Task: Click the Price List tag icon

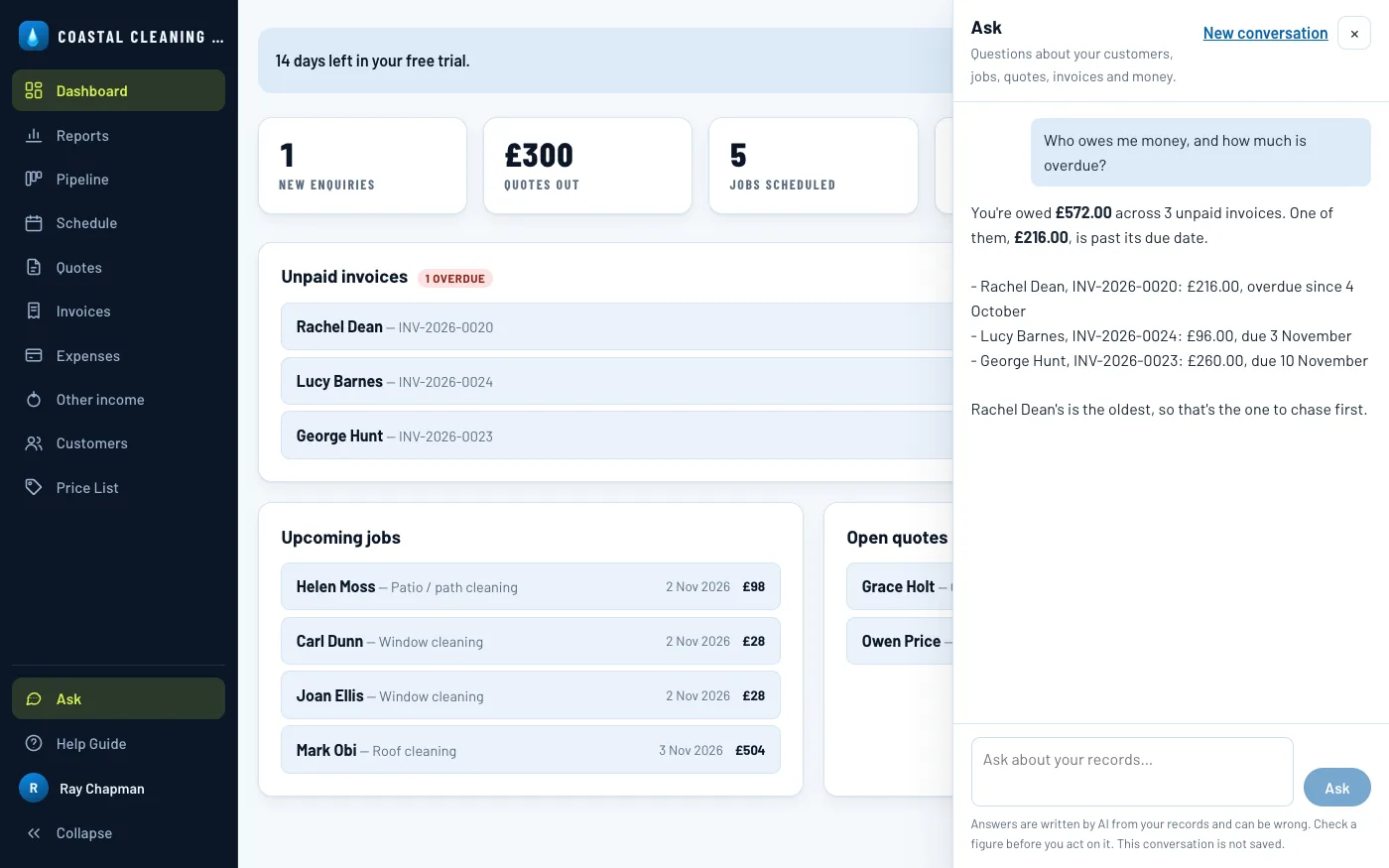Action: pyautogui.click(x=34, y=487)
